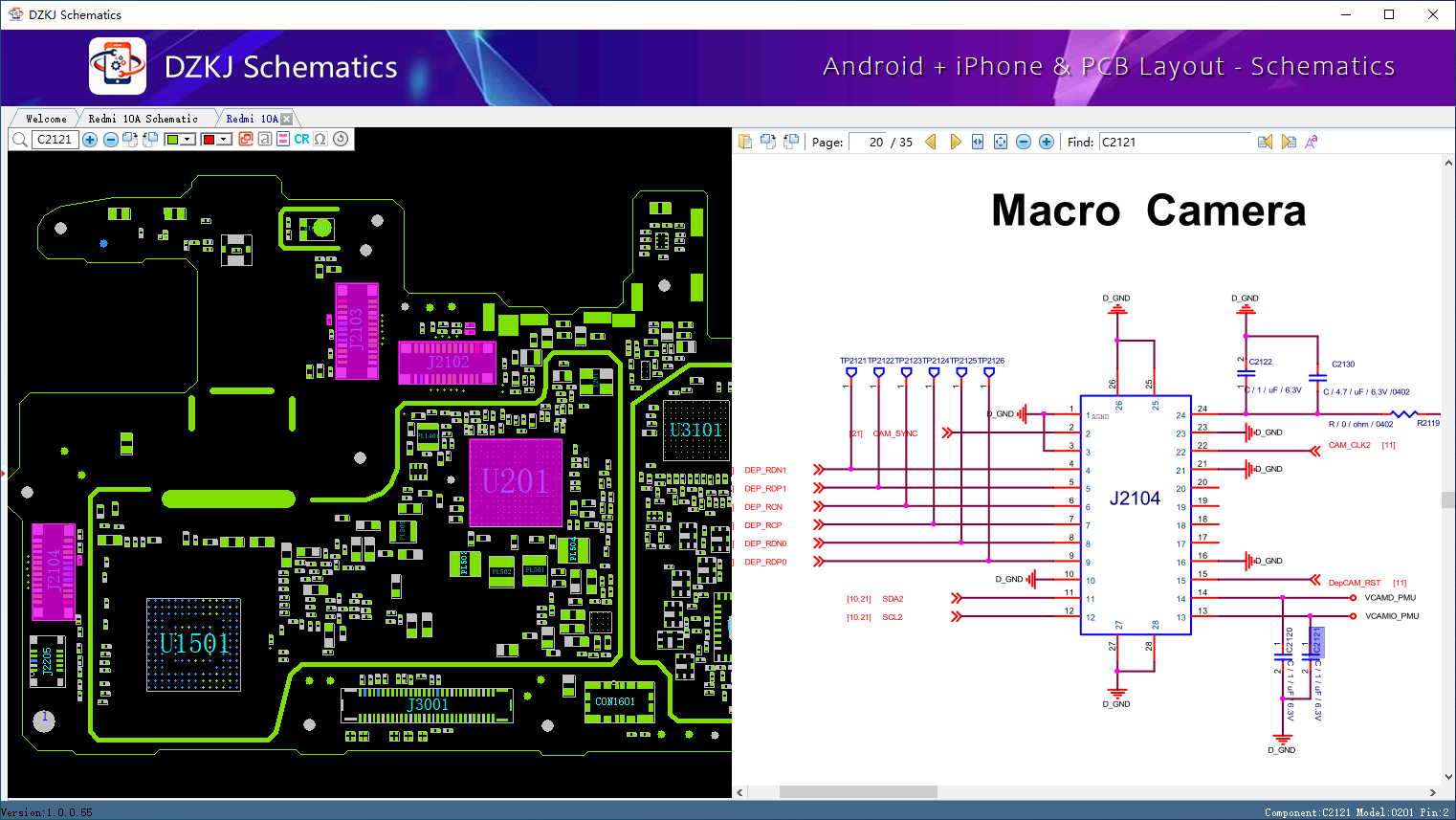
Task: Rotate the PCB view counter-clockwise
Action: tap(150, 140)
